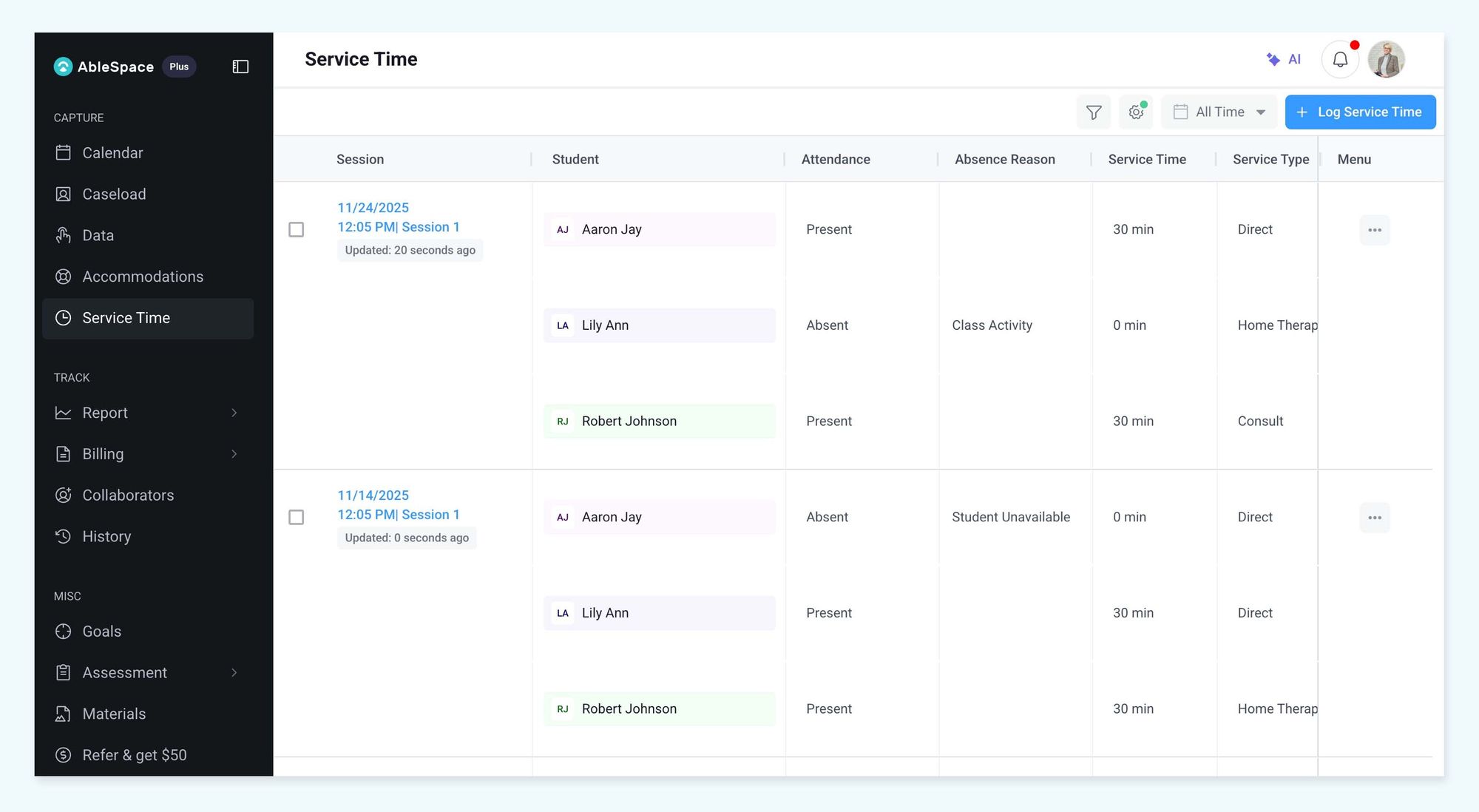1479x812 pixels.
Task: Go to Calendar in sidebar
Action: 112,153
